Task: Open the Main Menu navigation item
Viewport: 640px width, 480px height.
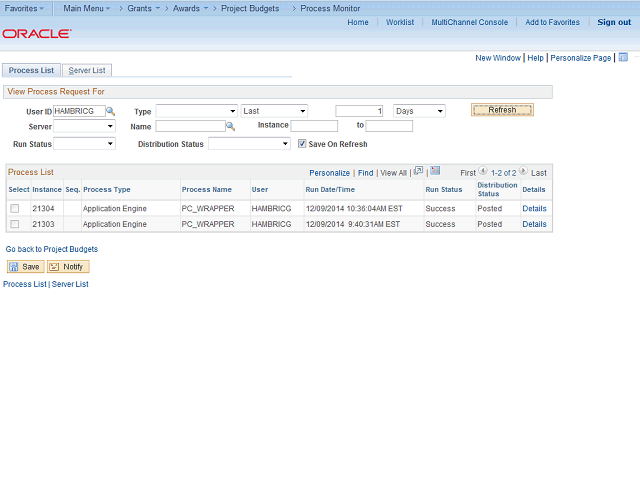Action: pyautogui.click(x=87, y=8)
